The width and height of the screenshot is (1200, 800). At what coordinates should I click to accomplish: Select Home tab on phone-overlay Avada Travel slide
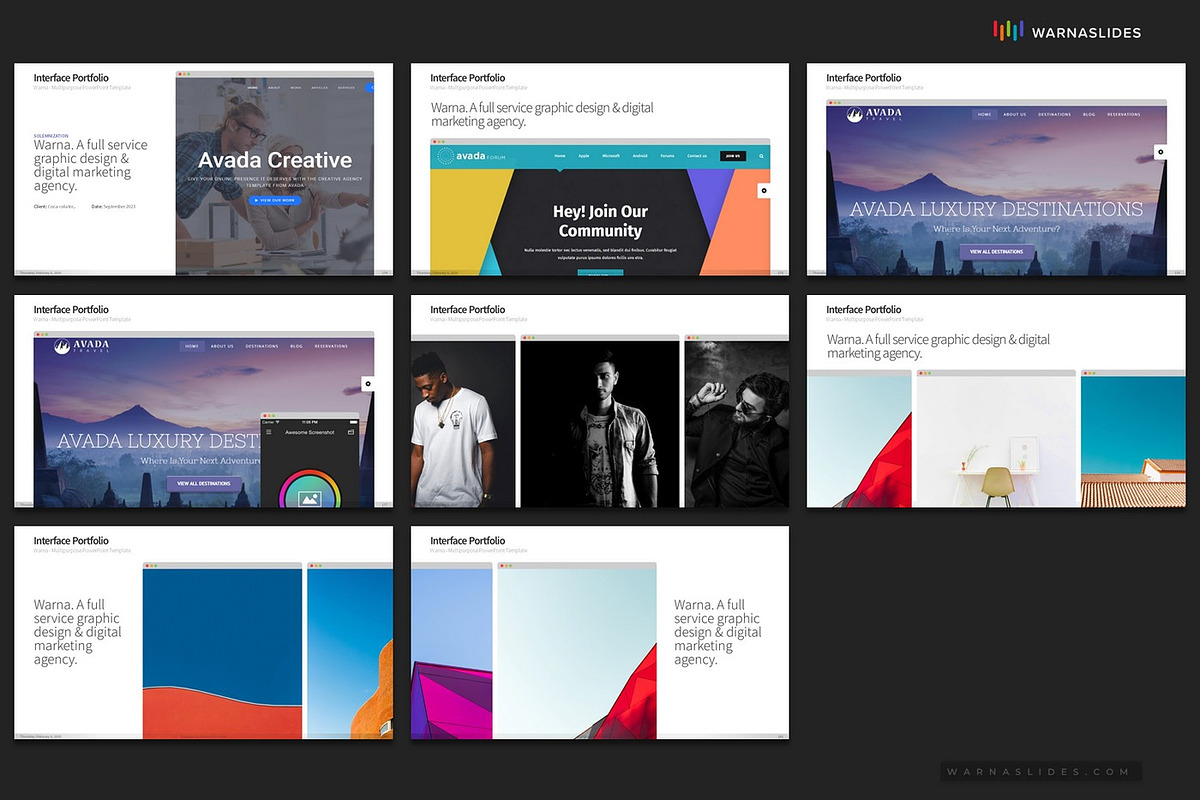tap(192, 346)
